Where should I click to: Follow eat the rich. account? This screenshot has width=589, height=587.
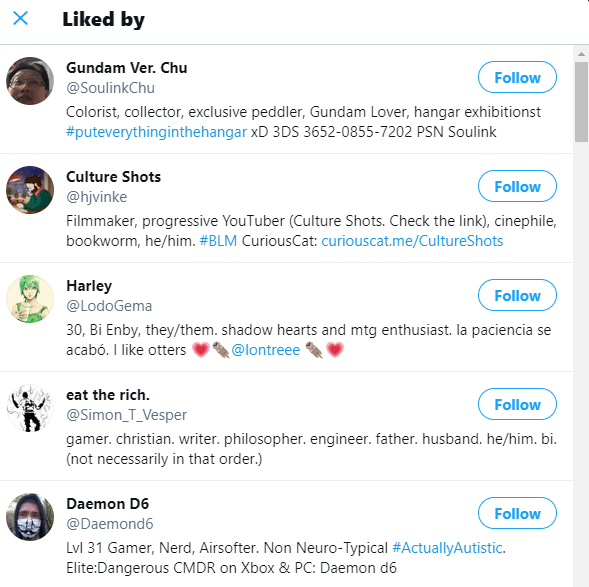[517, 404]
